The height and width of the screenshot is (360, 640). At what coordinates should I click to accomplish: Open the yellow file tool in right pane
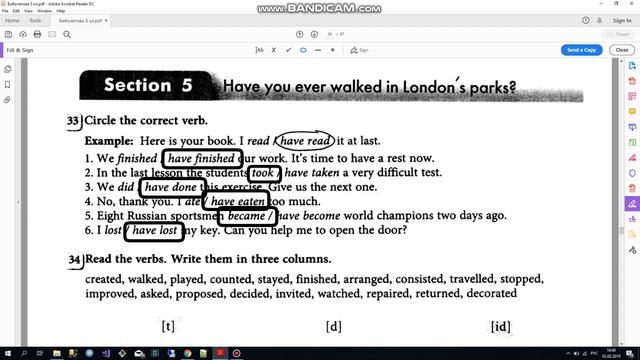(x=632, y=234)
